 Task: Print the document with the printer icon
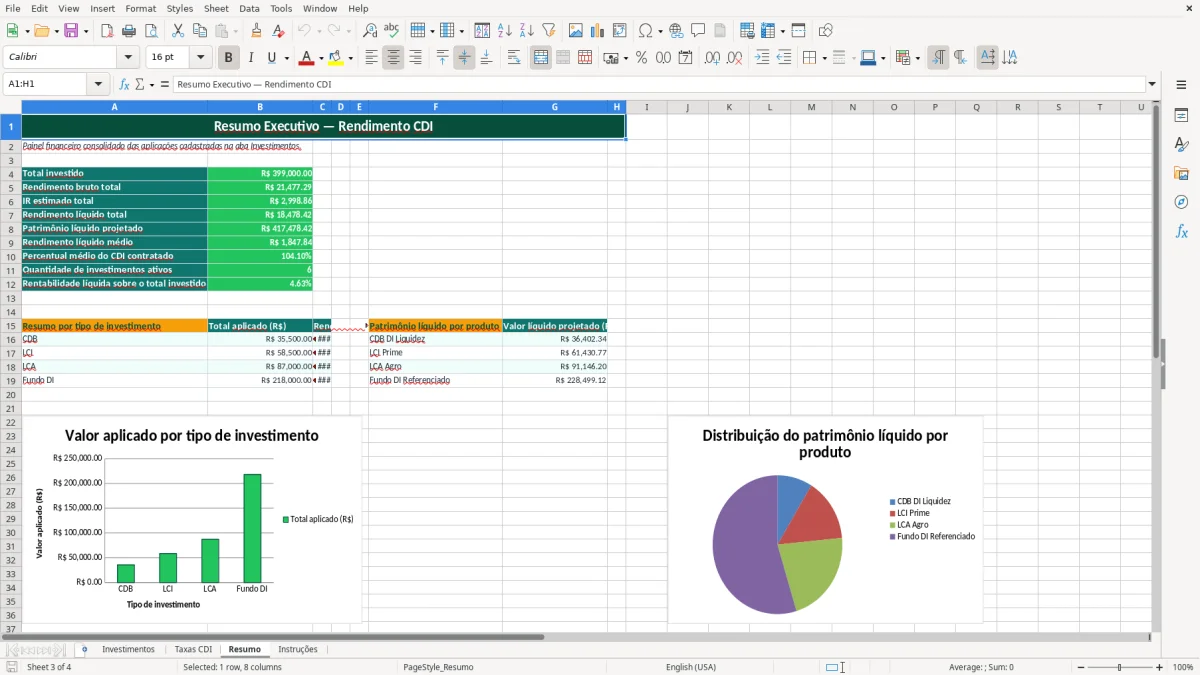tap(129, 31)
